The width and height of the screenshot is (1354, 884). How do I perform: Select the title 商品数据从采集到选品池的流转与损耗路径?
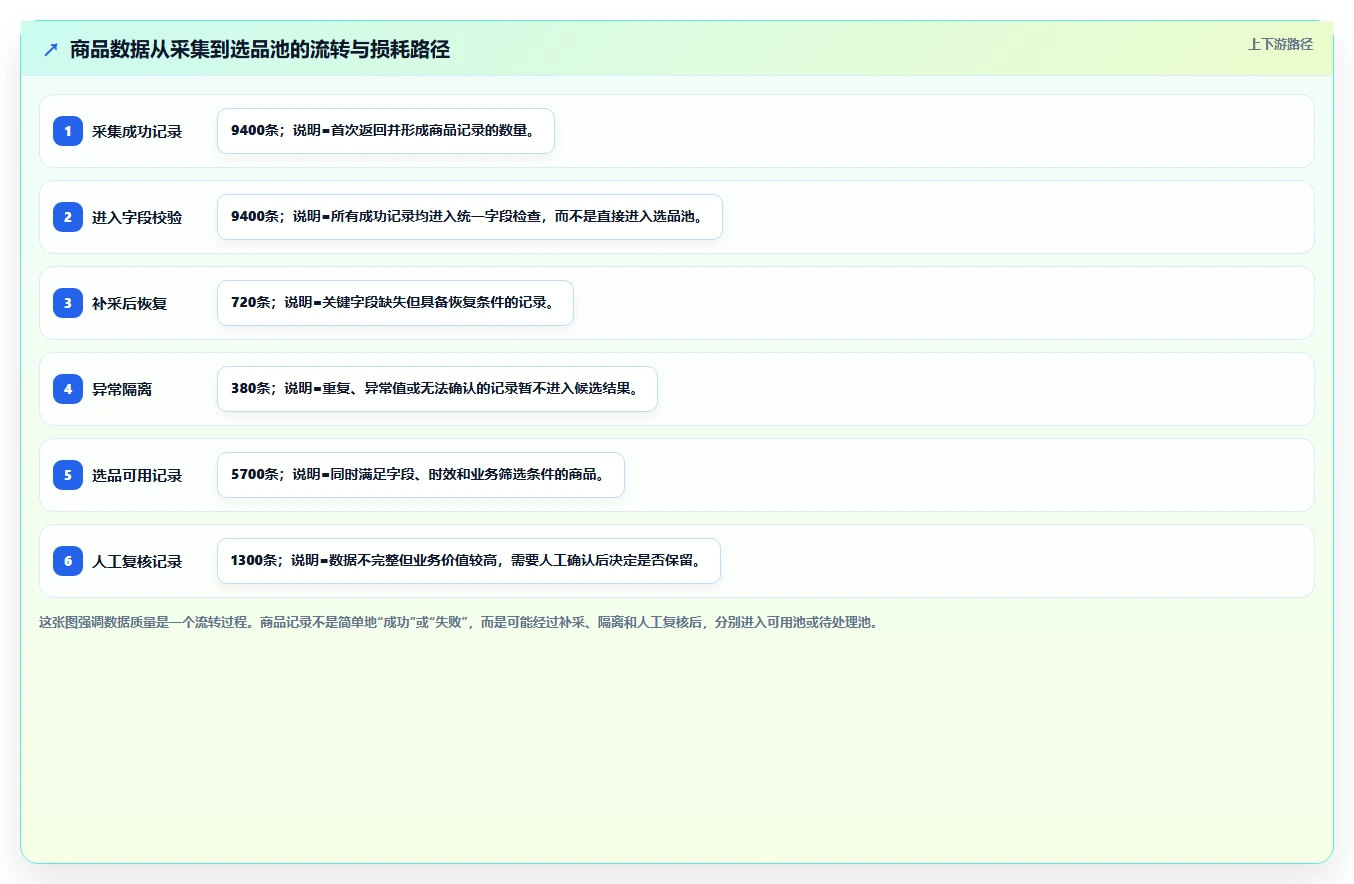(260, 50)
